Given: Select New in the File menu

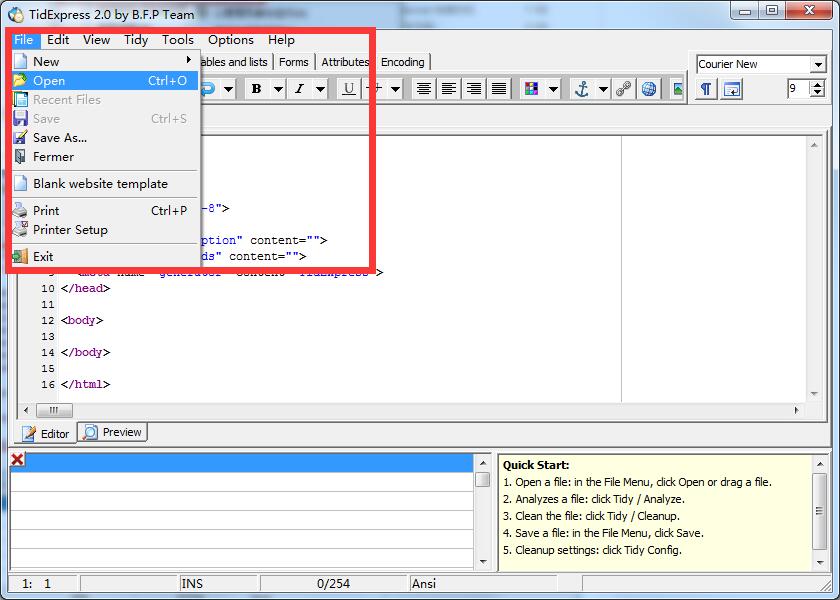Looking at the screenshot, I should pos(105,62).
